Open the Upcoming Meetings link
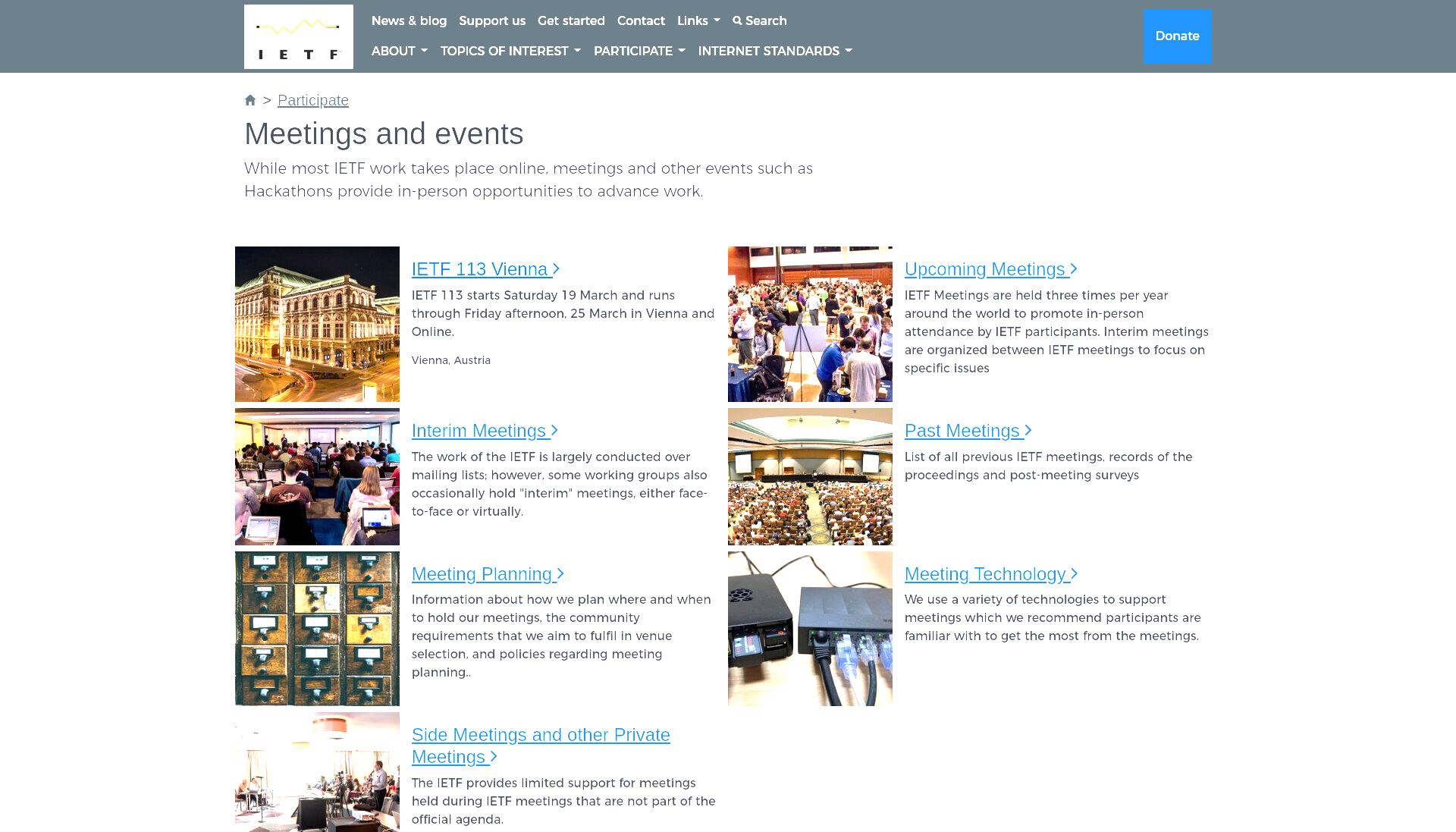 coord(990,269)
